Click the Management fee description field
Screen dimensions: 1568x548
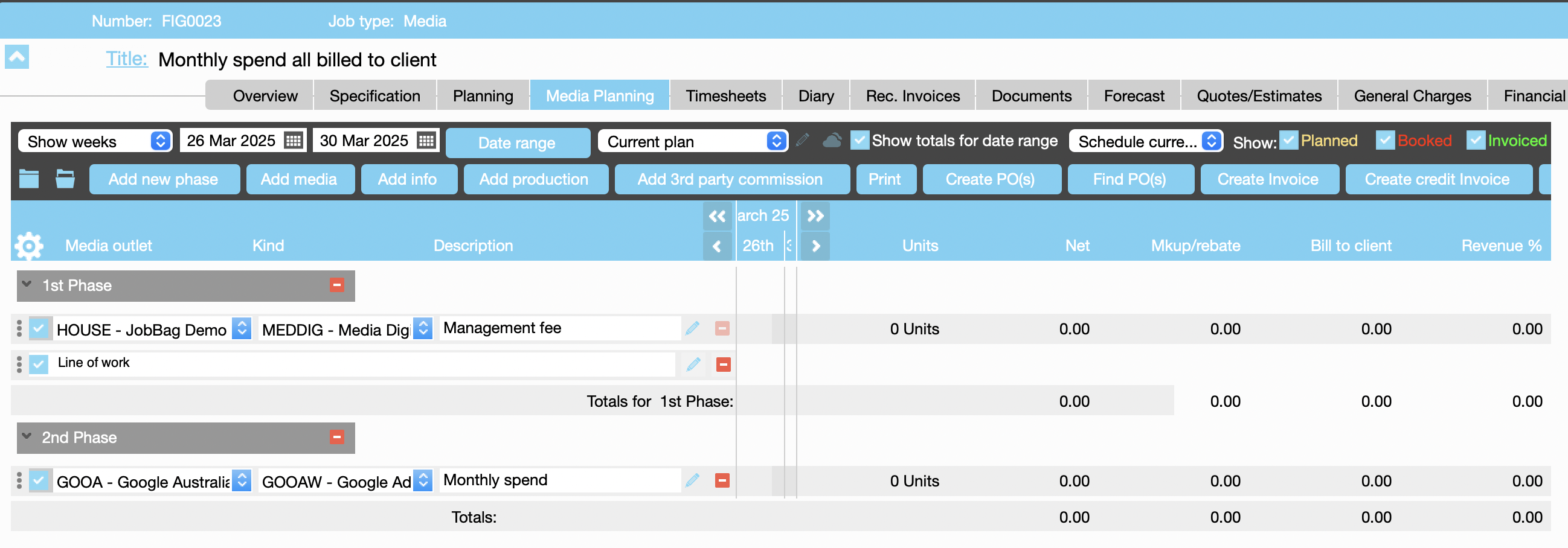(559, 328)
